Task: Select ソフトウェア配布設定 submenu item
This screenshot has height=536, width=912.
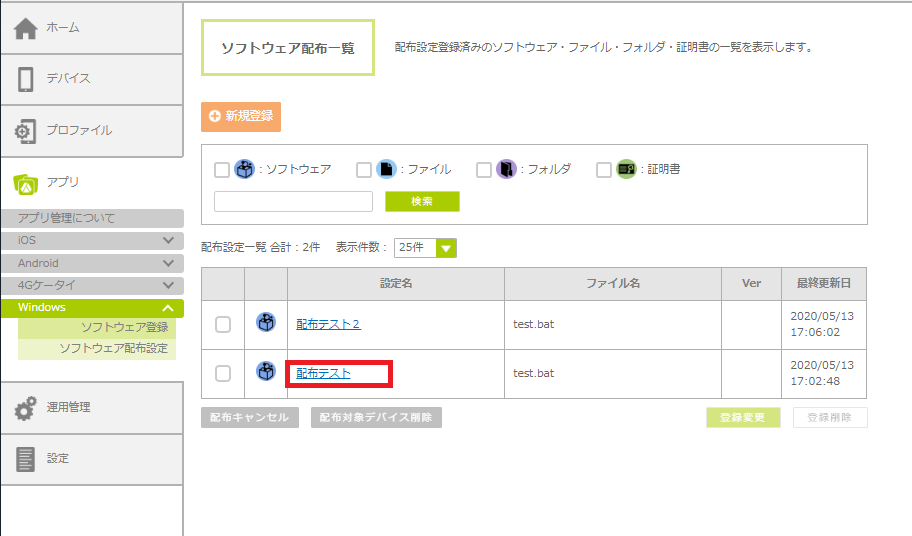Action: (113, 349)
